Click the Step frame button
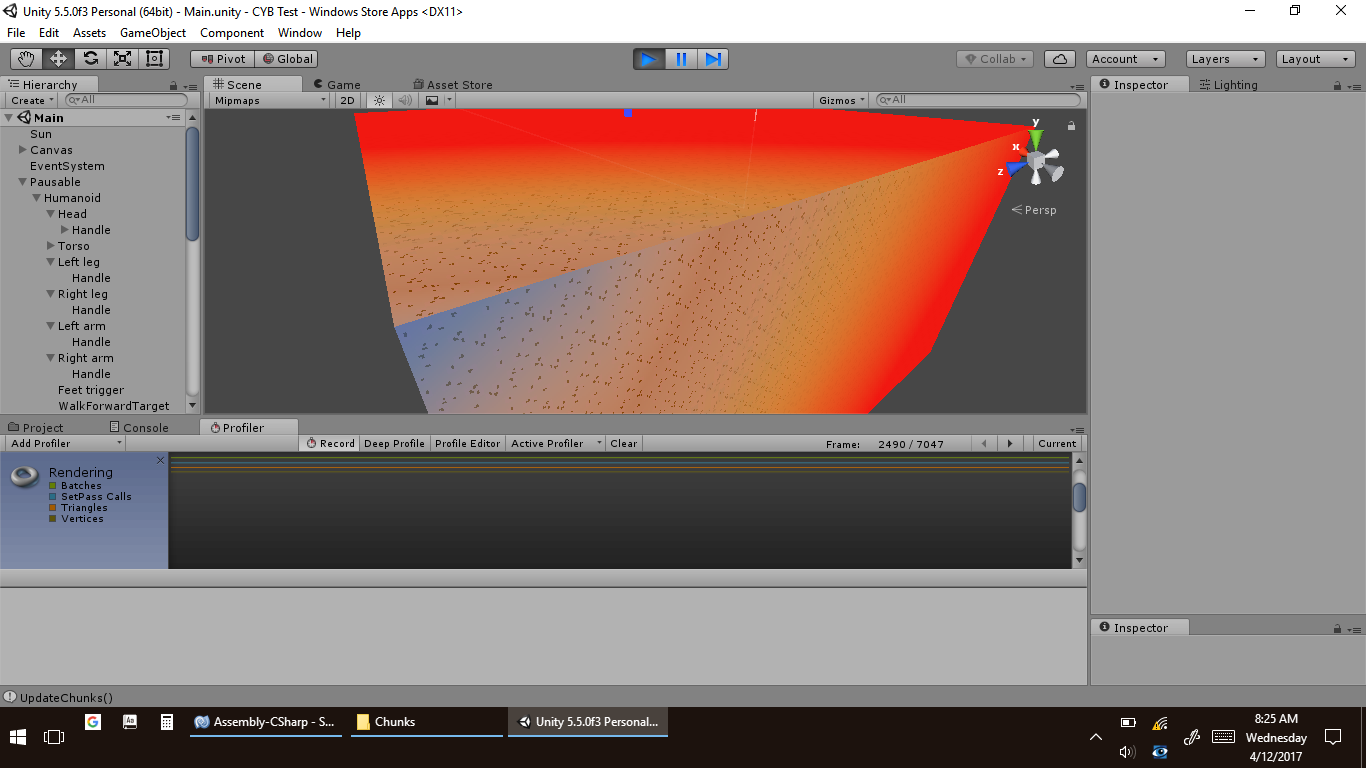Image resolution: width=1366 pixels, height=768 pixels. point(713,59)
